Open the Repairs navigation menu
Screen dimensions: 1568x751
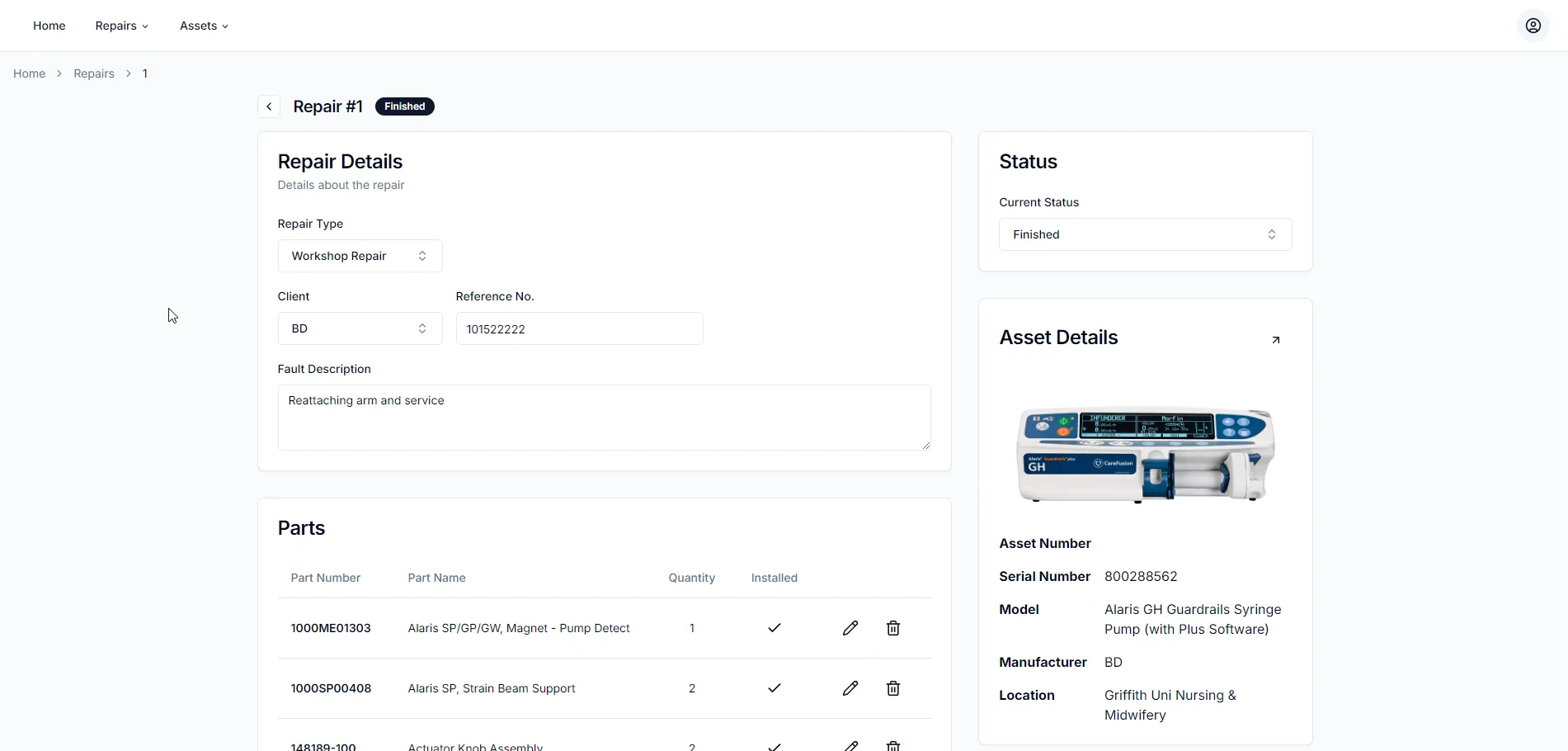click(120, 26)
